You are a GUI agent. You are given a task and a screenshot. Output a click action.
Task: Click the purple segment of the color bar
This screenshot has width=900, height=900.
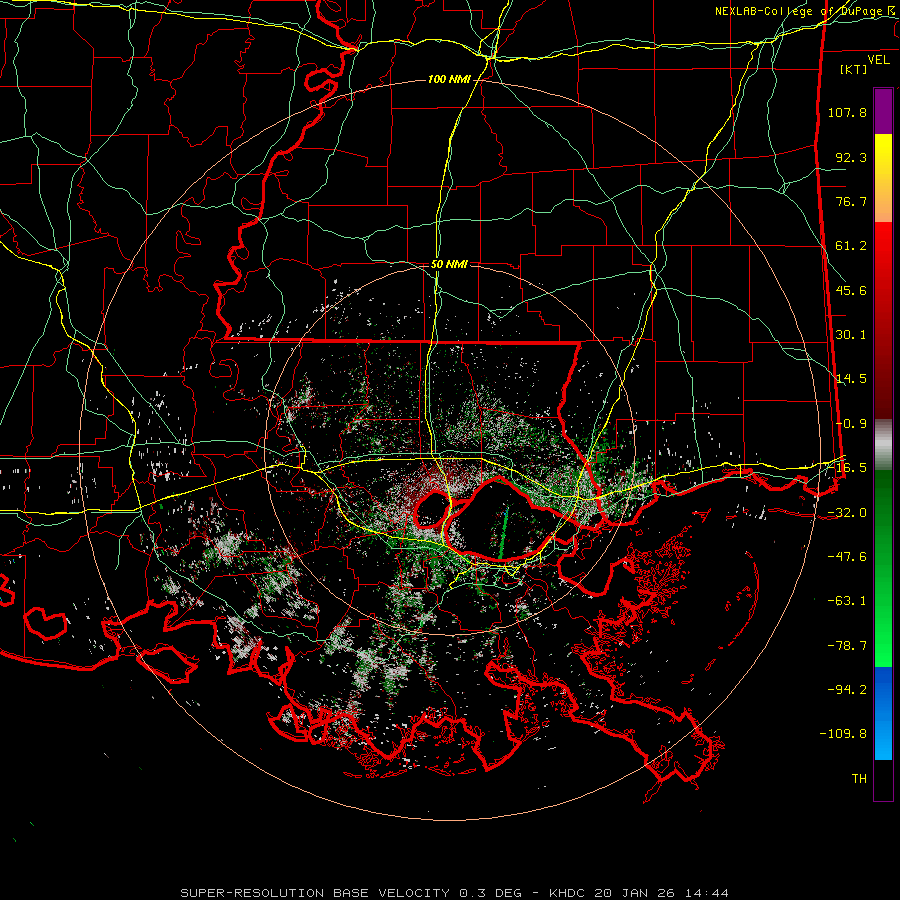pyautogui.click(x=883, y=112)
